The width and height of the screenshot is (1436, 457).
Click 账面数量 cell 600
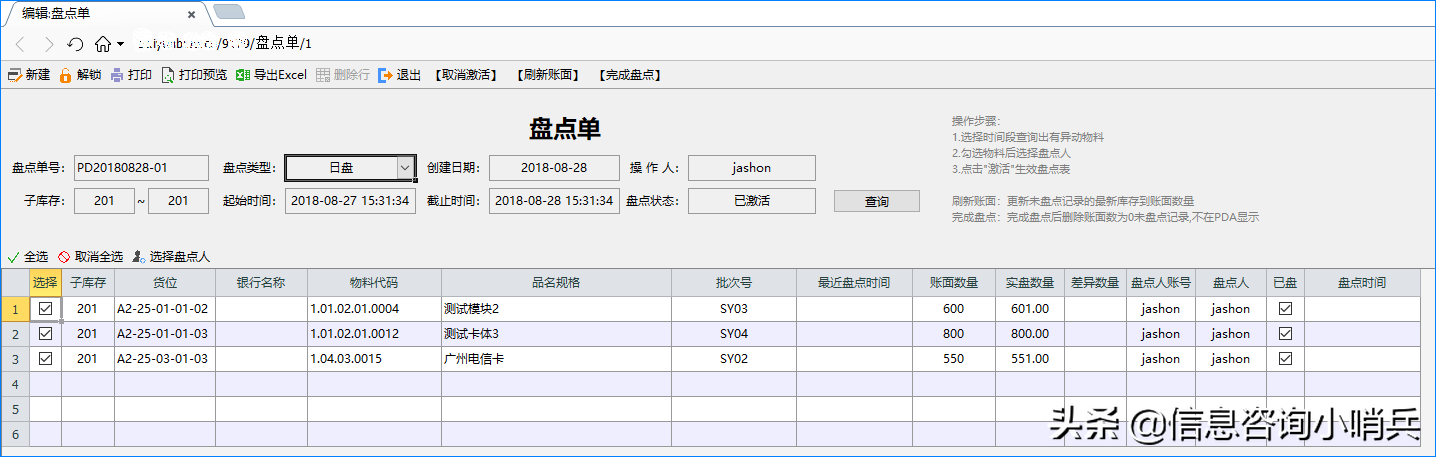coord(953,309)
